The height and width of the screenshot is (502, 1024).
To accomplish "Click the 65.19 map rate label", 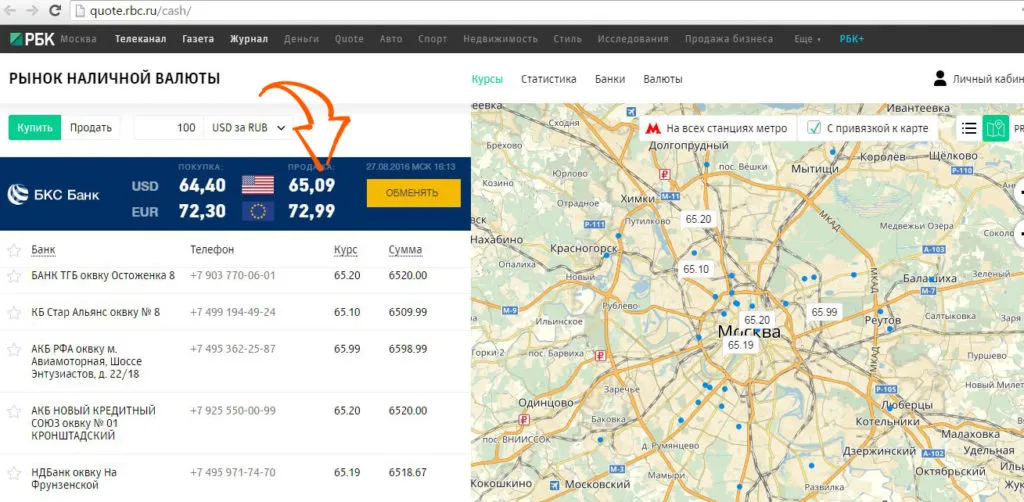I will pos(741,345).
